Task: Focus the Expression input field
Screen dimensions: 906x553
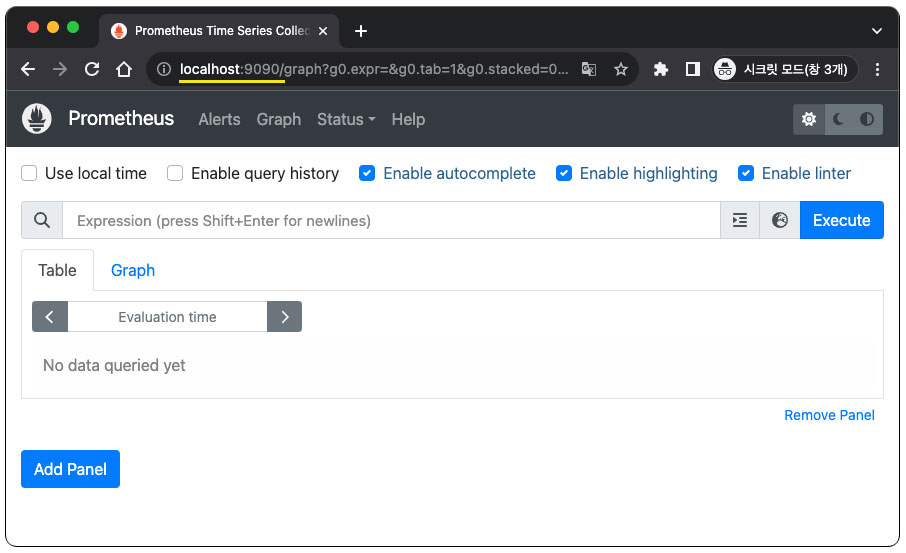Action: [391, 220]
